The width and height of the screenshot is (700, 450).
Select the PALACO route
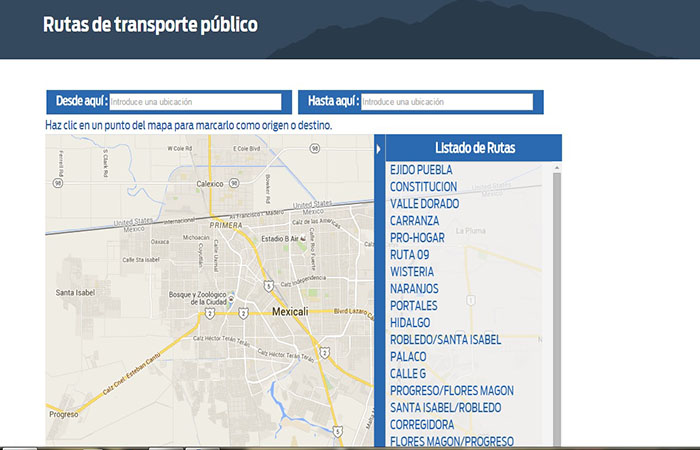pos(408,357)
